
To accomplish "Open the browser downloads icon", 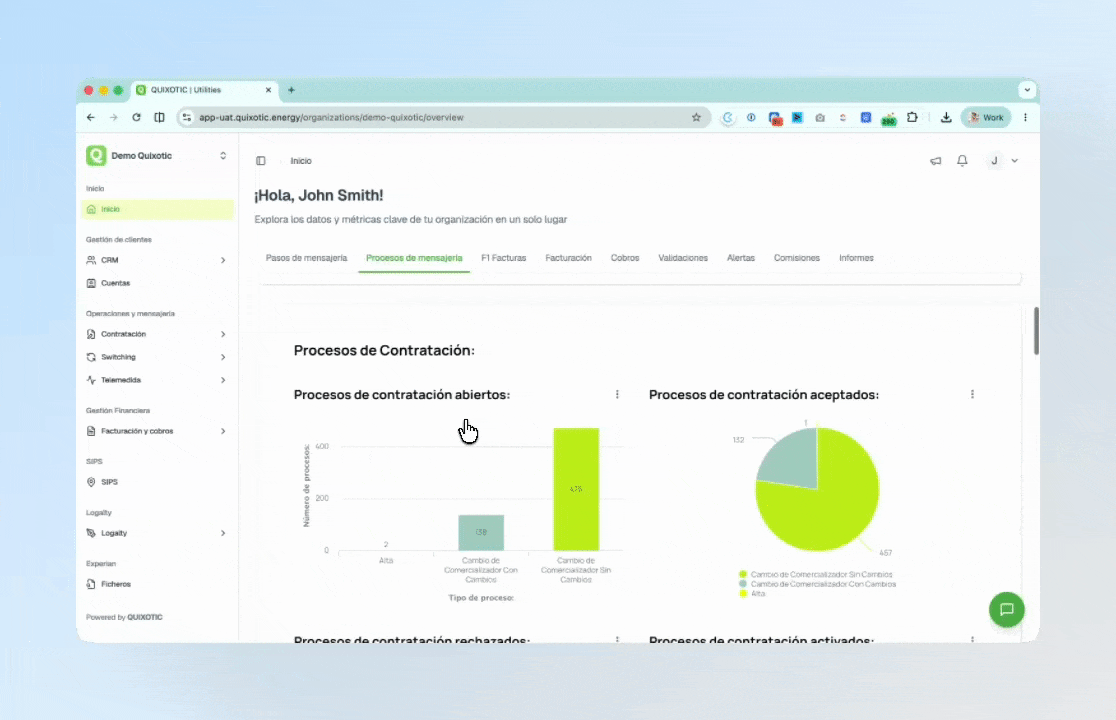I will point(946,118).
